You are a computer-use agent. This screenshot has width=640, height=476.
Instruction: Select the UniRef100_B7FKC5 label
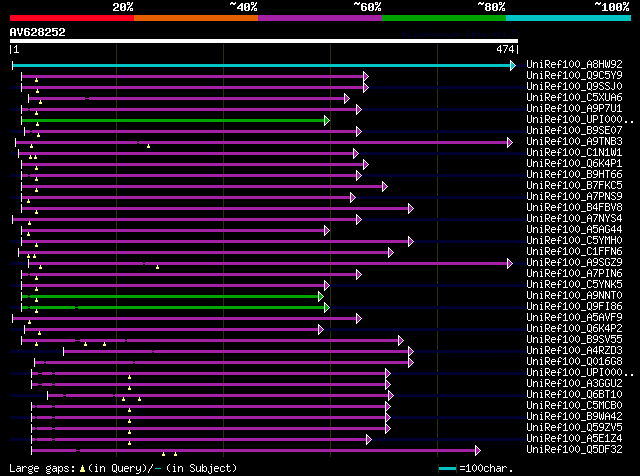pyautogui.click(x=574, y=186)
